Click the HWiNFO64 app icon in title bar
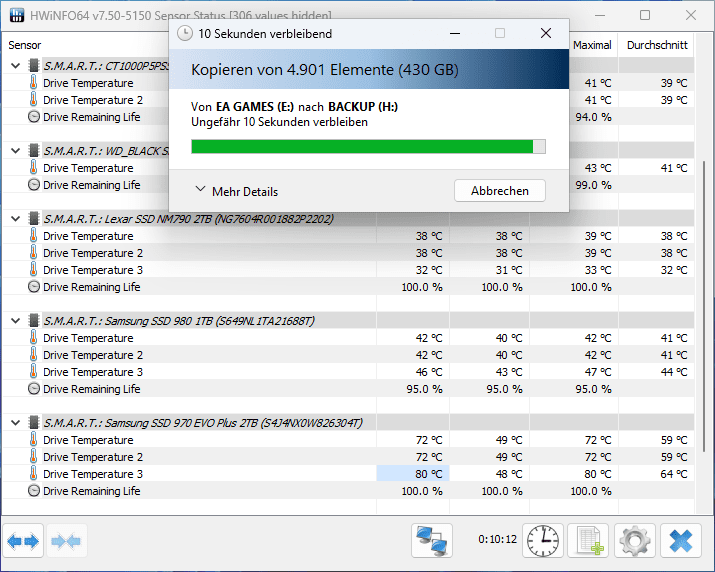Viewport: 715px width, 572px height. click(17, 15)
